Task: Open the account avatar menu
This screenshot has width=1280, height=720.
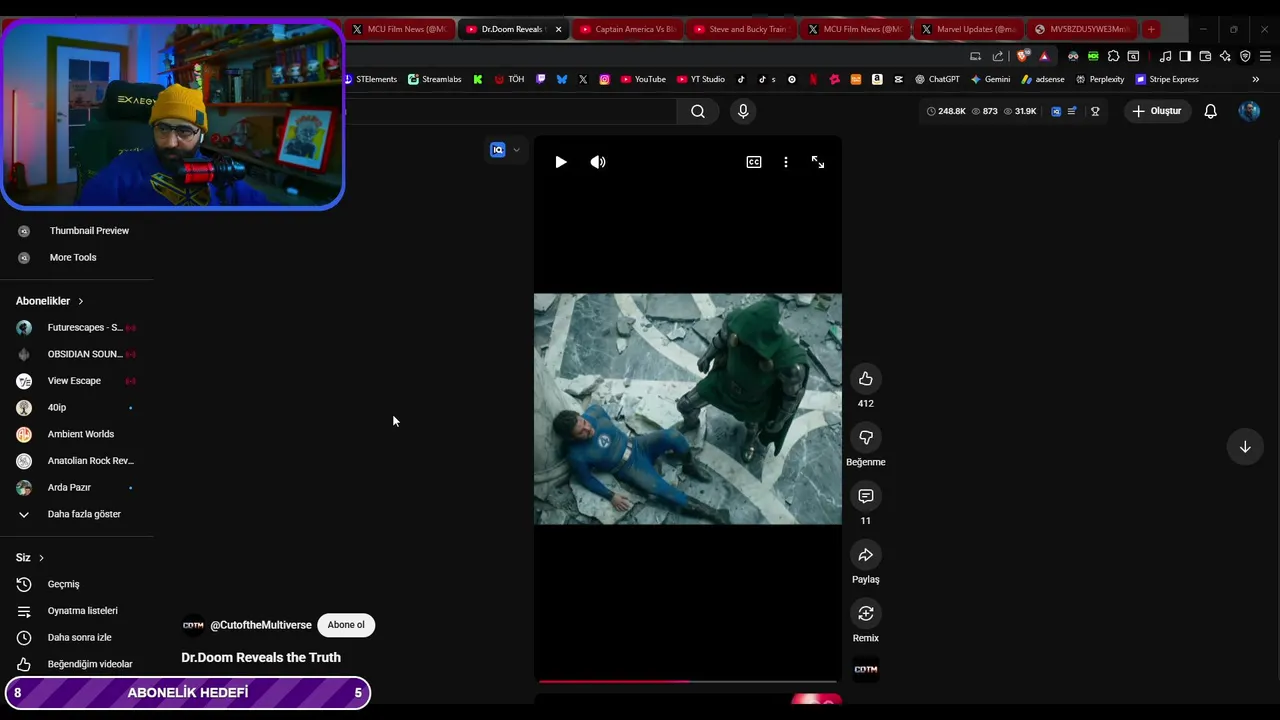Action: click(1249, 111)
